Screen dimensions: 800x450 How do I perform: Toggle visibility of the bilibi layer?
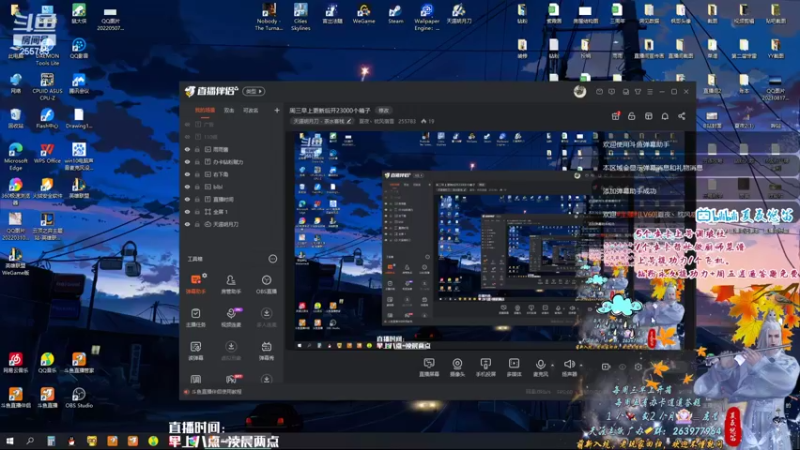point(187,187)
